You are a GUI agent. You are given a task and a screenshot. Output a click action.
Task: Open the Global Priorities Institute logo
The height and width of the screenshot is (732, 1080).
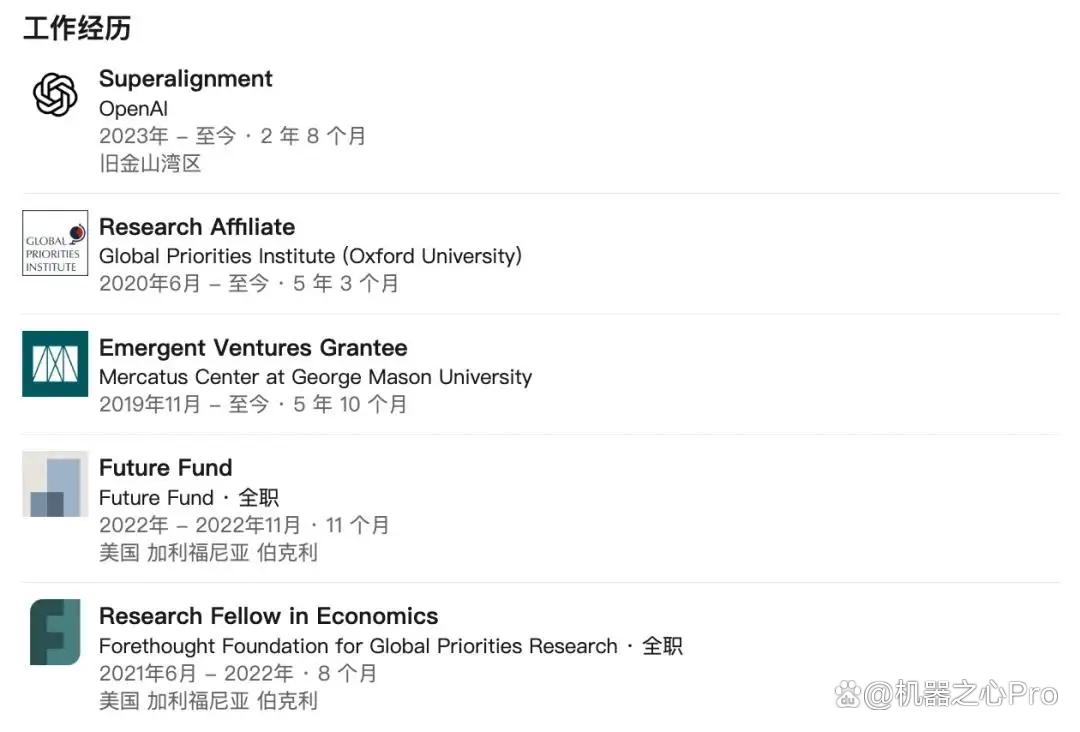[55, 243]
